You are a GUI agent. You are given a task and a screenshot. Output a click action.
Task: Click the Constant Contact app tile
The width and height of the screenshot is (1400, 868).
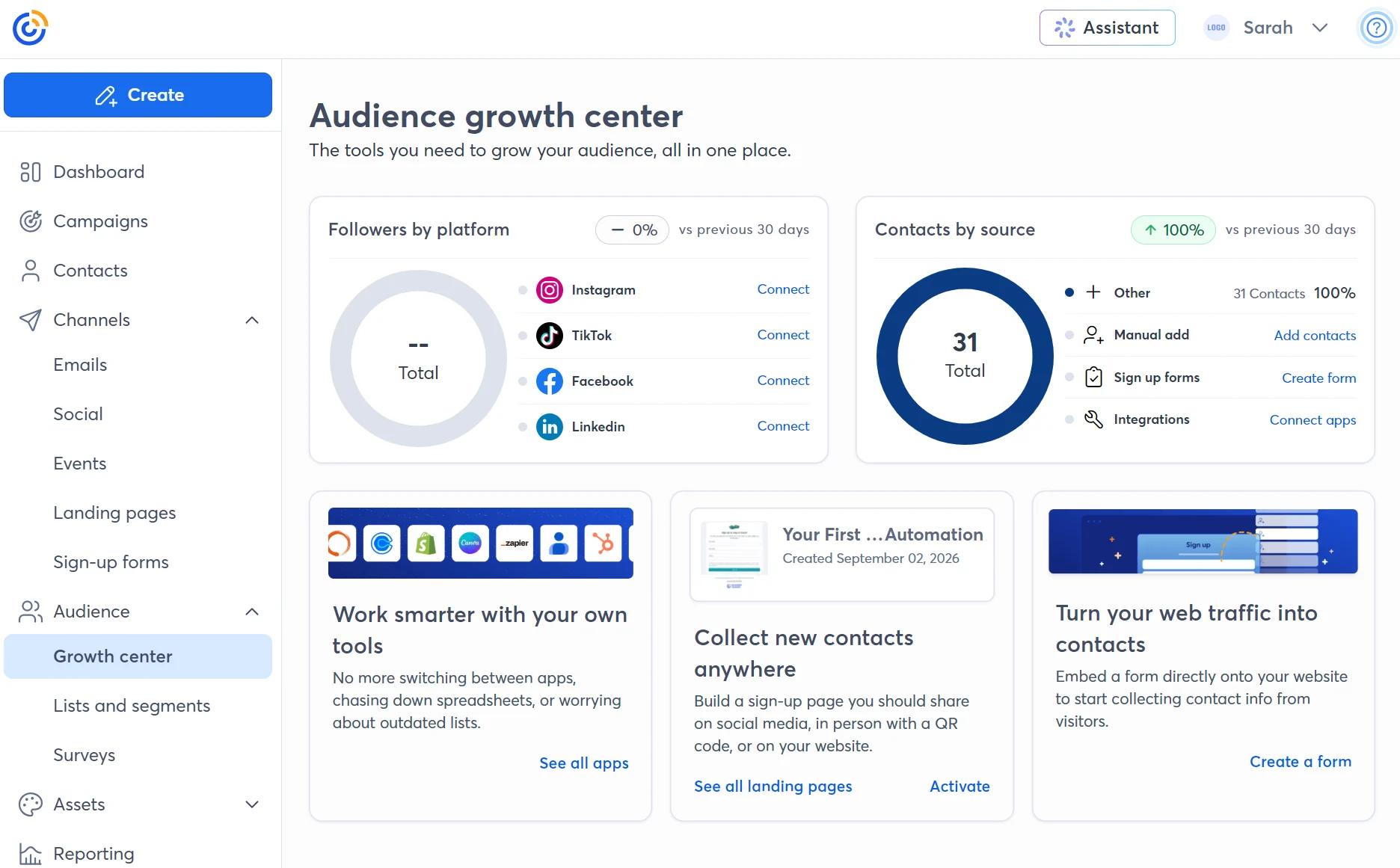[x=382, y=544]
